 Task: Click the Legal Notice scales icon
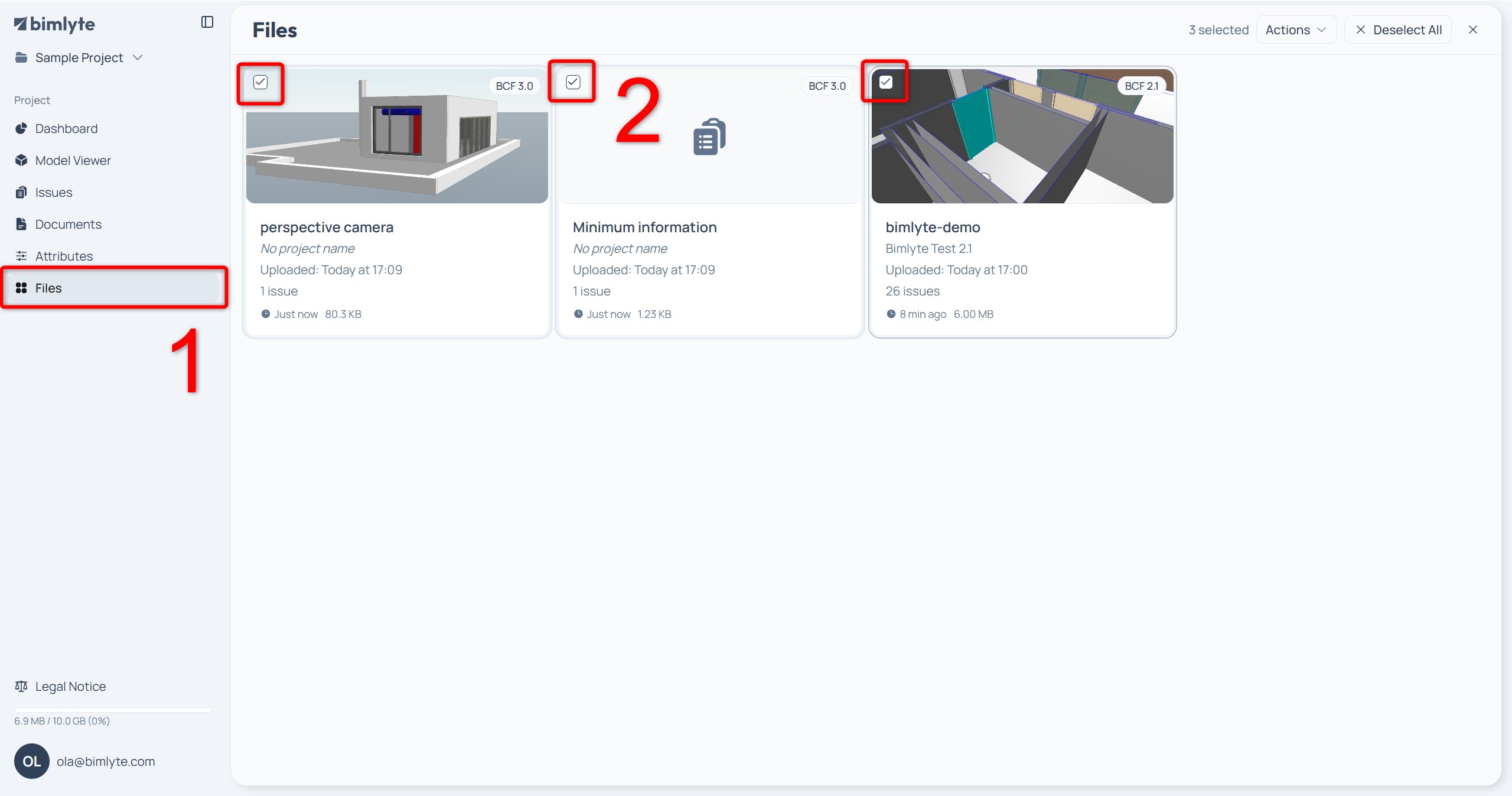point(21,686)
